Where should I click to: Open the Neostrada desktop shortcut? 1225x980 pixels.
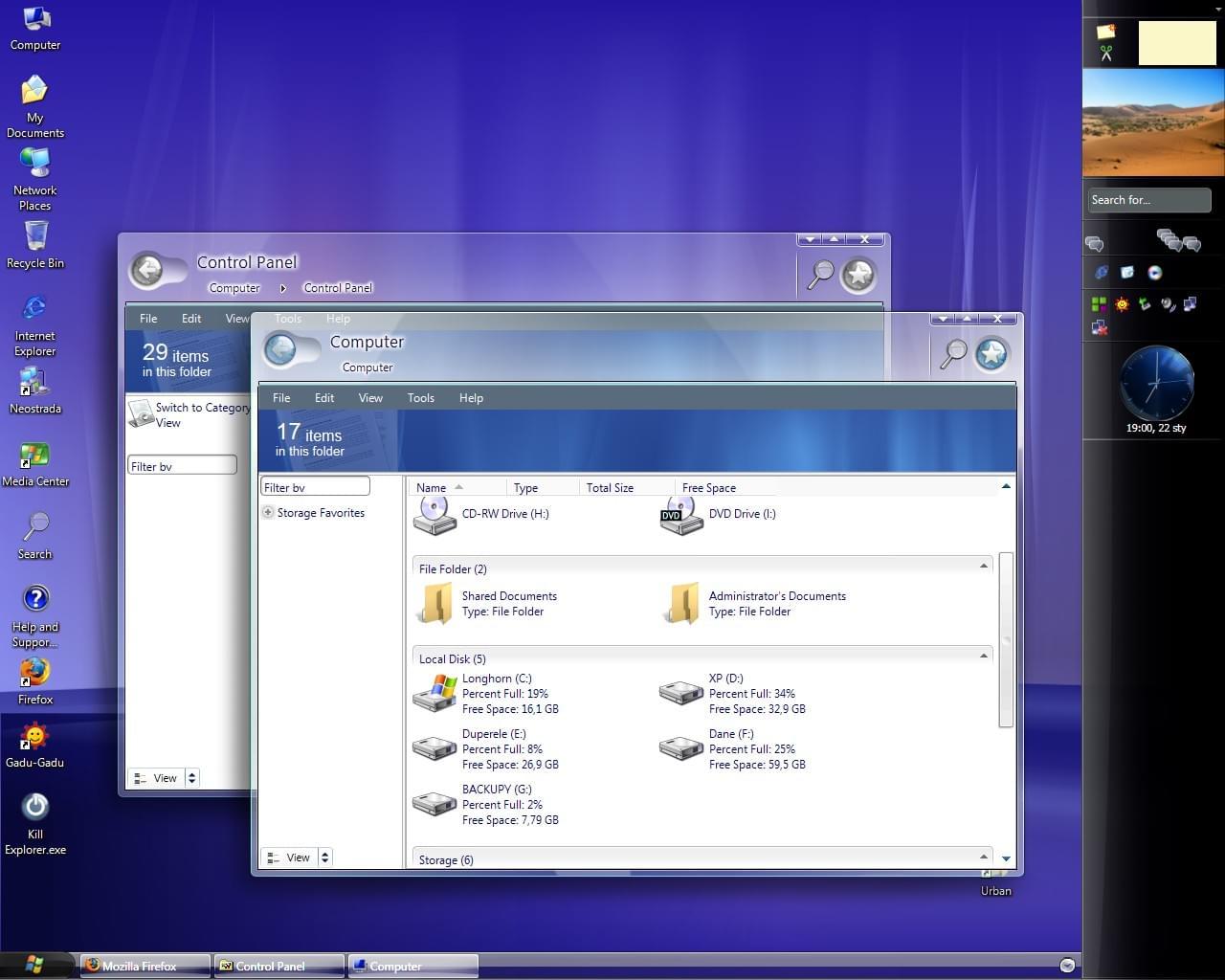35,390
